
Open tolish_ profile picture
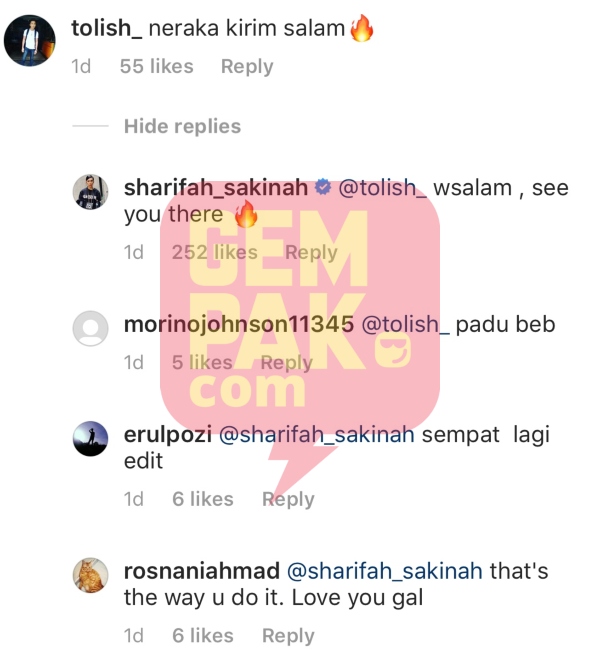[29, 41]
